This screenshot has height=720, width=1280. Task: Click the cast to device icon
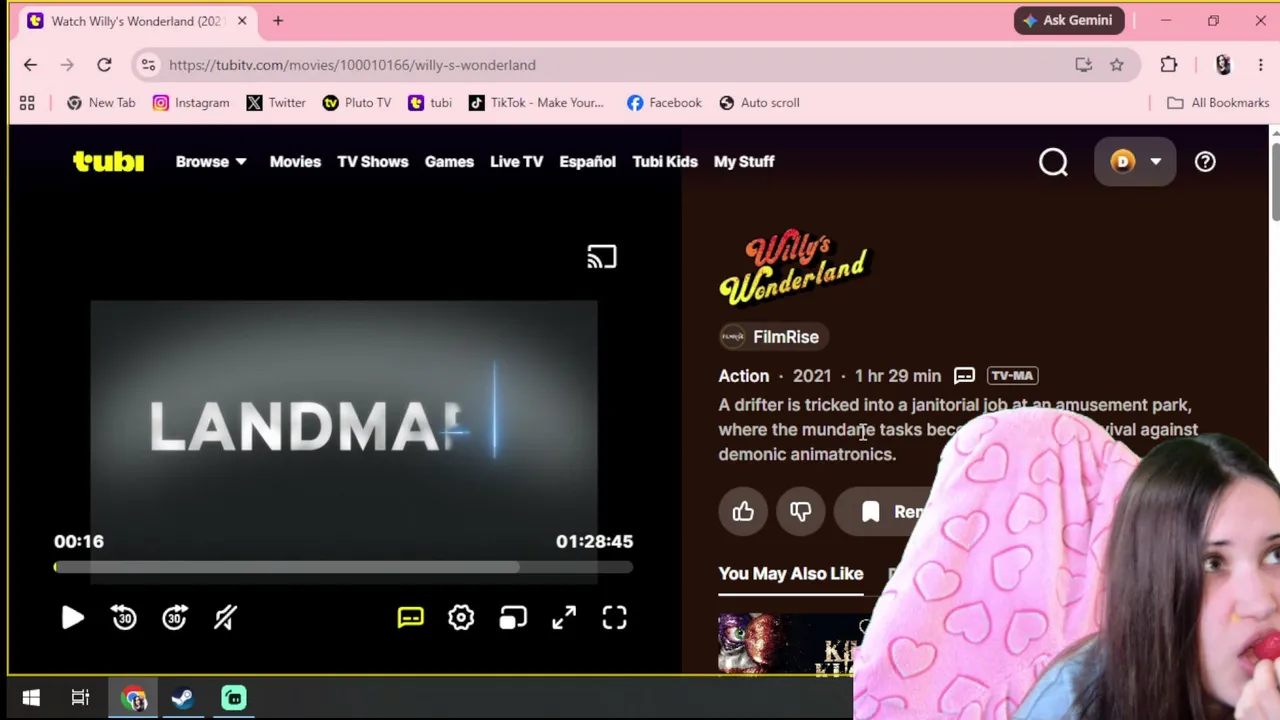(x=602, y=257)
